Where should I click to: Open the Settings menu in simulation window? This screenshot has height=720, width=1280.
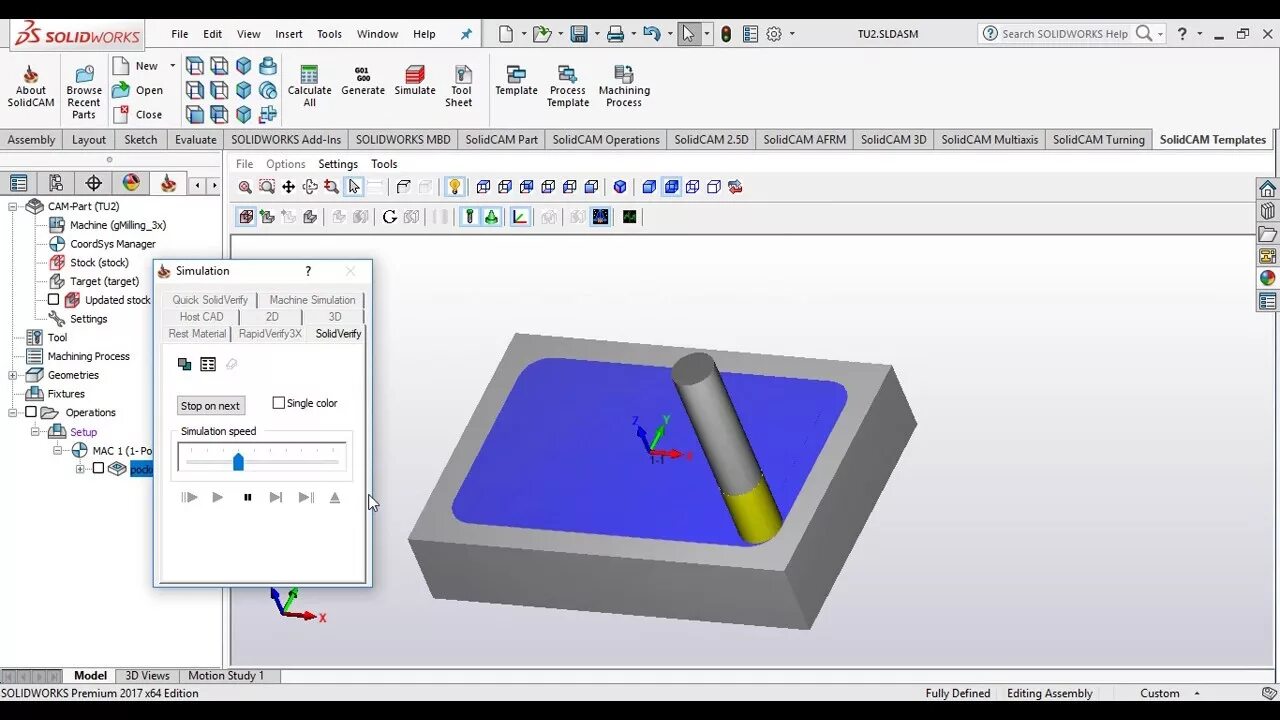(338, 164)
